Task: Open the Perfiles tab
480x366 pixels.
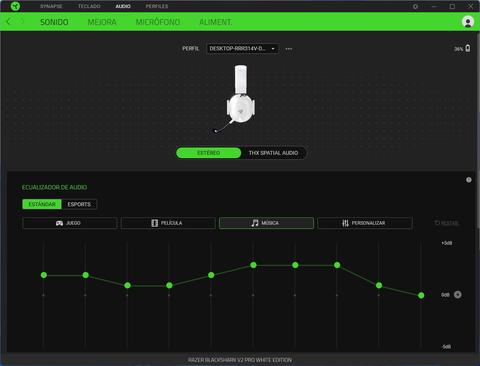Action: tap(157, 6)
